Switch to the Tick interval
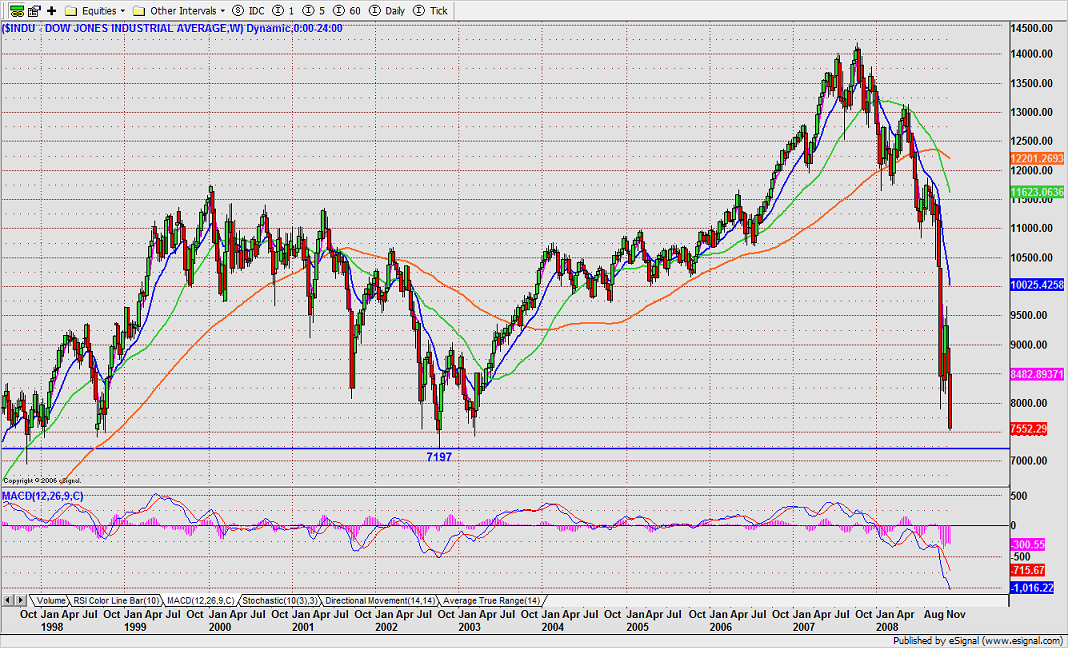 click(x=431, y=11)
